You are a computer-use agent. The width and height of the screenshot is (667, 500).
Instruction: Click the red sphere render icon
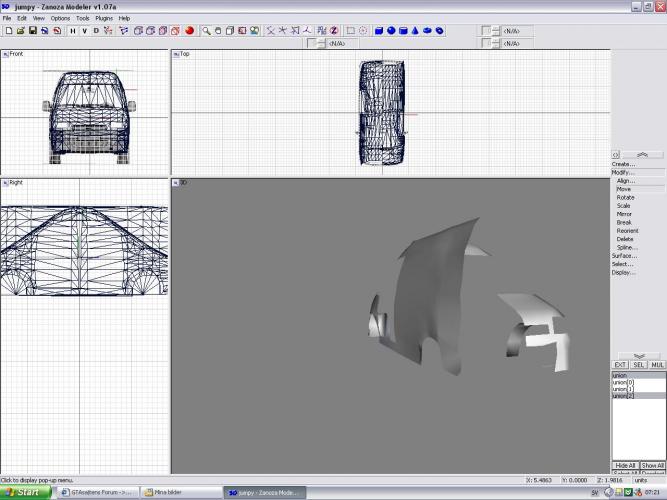click(x=189, y=31)
